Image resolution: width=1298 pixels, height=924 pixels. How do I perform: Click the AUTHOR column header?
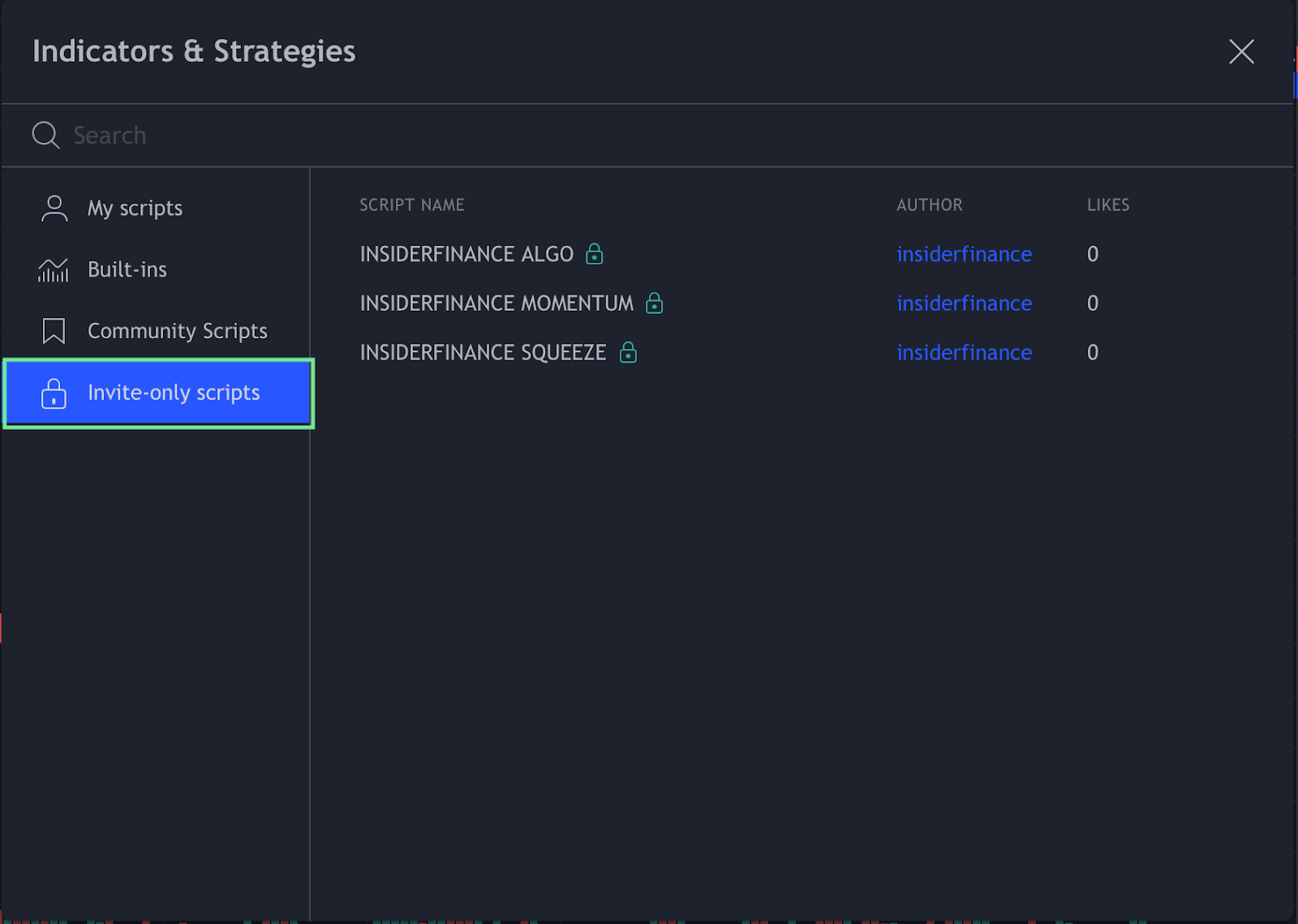pos(930,205)
